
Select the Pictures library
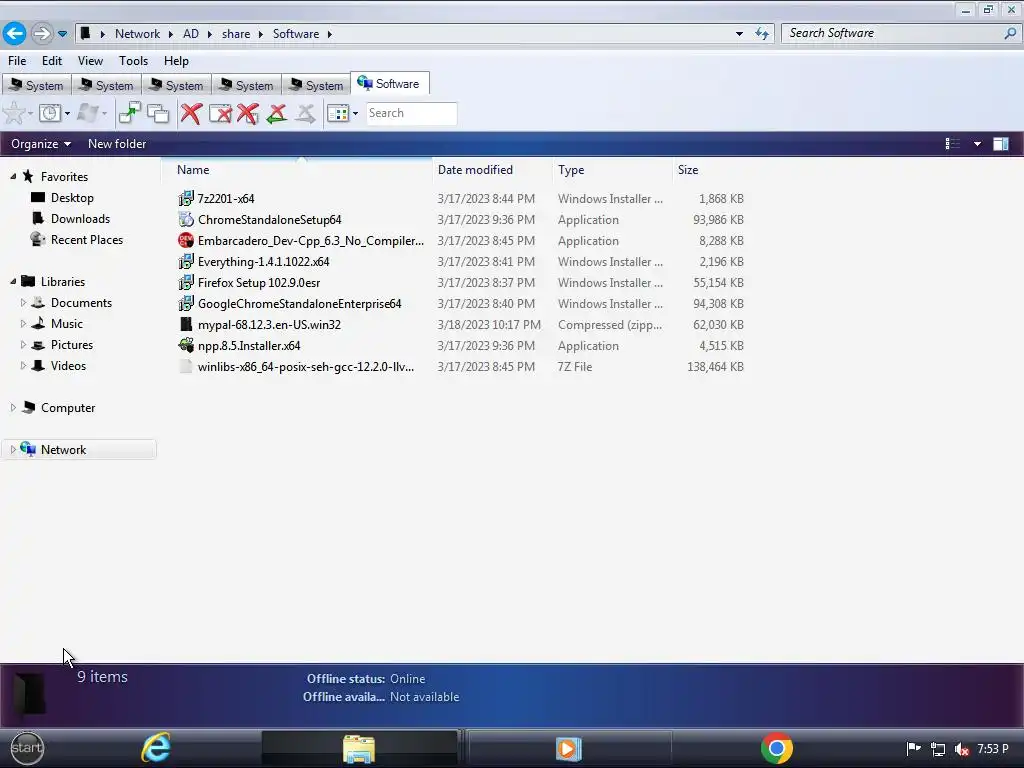point(72,345)
